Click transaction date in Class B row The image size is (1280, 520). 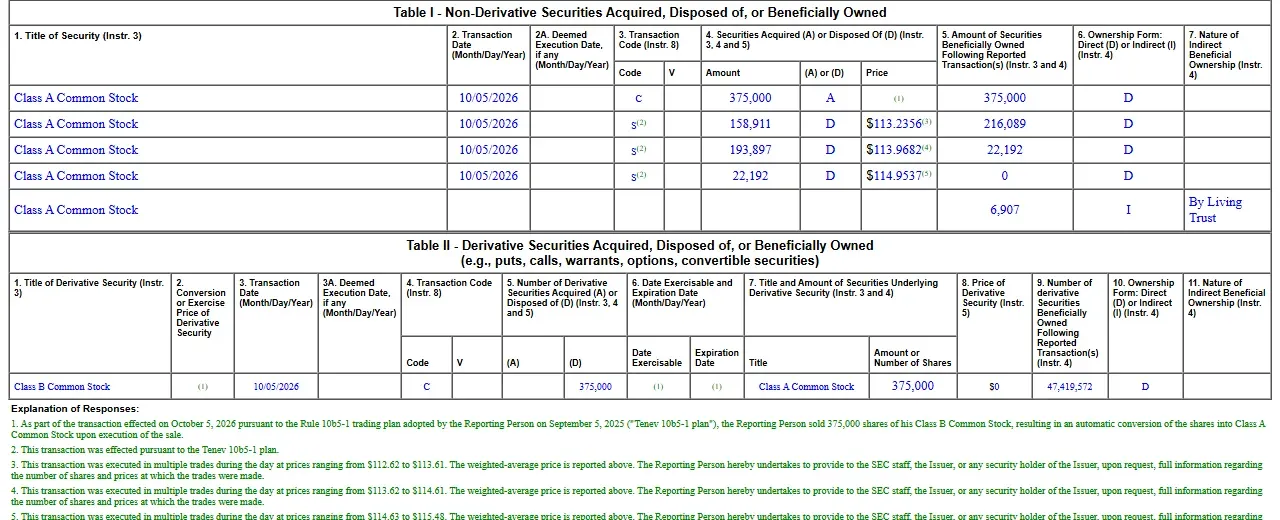tap(276, 387)
